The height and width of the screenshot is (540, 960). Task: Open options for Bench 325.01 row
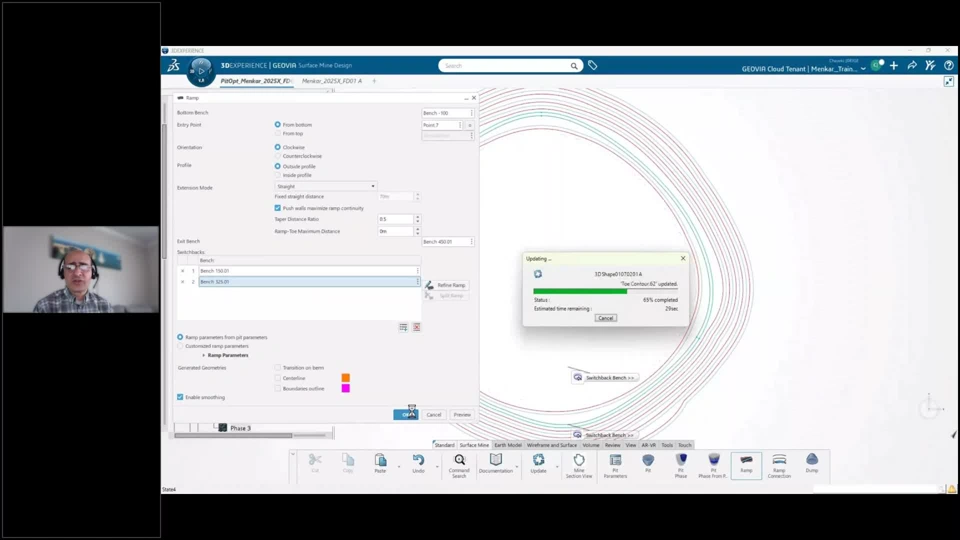(x=418, y=282)
